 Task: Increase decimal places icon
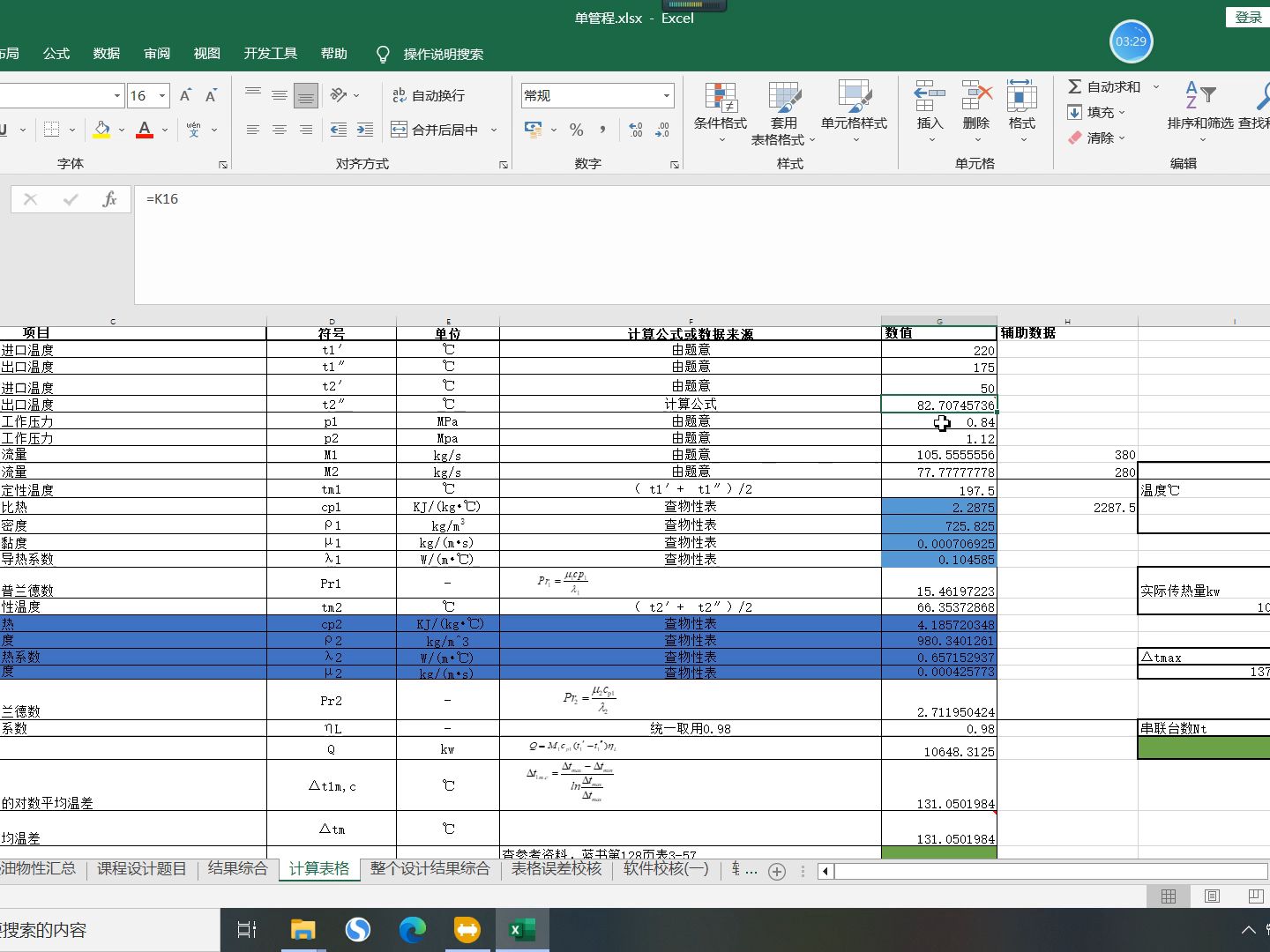tap(636, 130)
